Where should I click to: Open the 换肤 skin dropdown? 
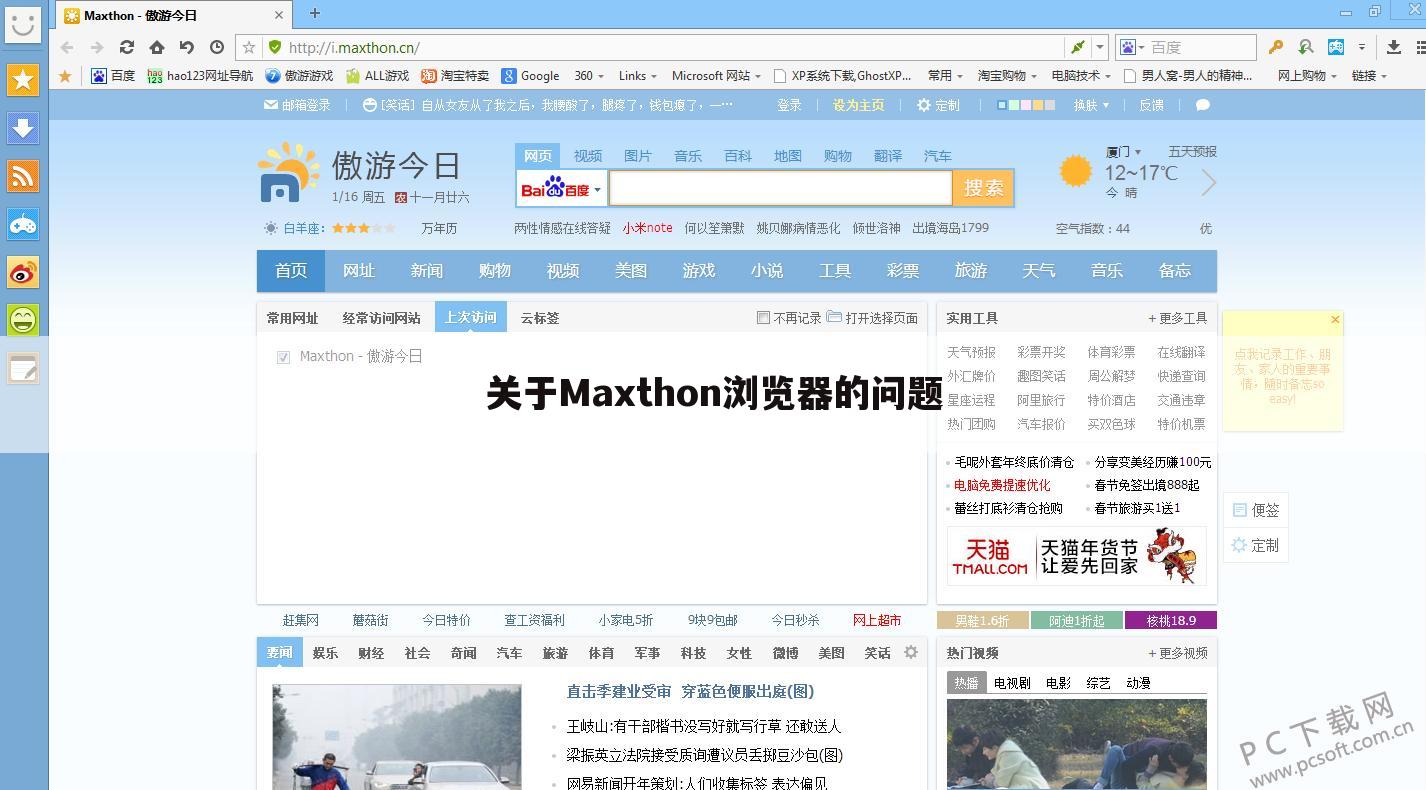tap(1092, 105)
